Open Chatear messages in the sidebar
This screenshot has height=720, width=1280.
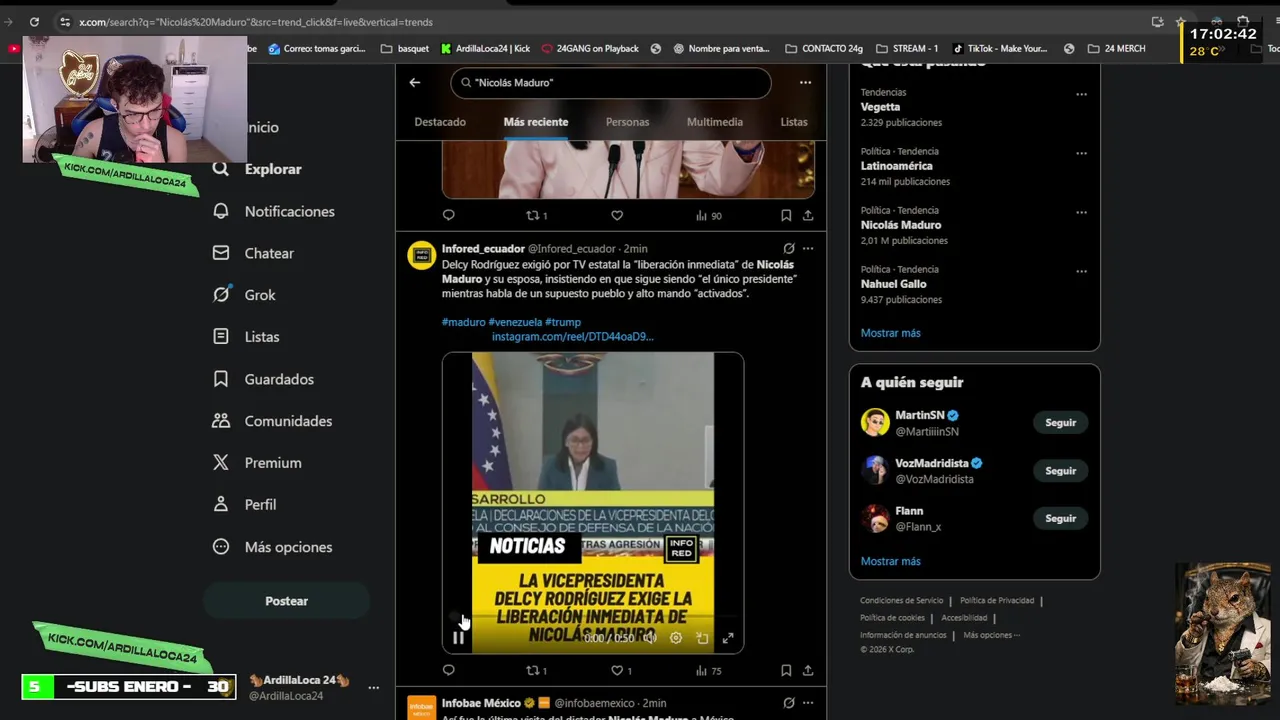(253, 253)
